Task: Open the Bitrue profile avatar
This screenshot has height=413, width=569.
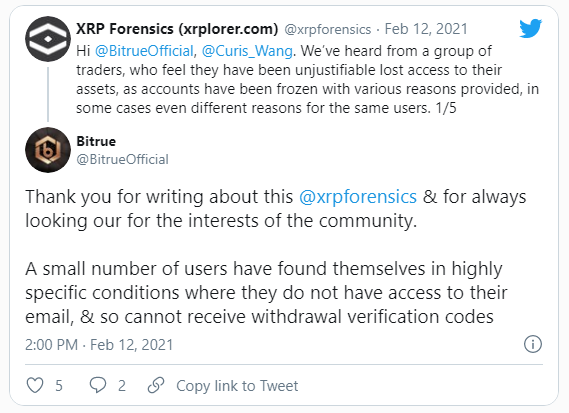Action: coord(48,150)
